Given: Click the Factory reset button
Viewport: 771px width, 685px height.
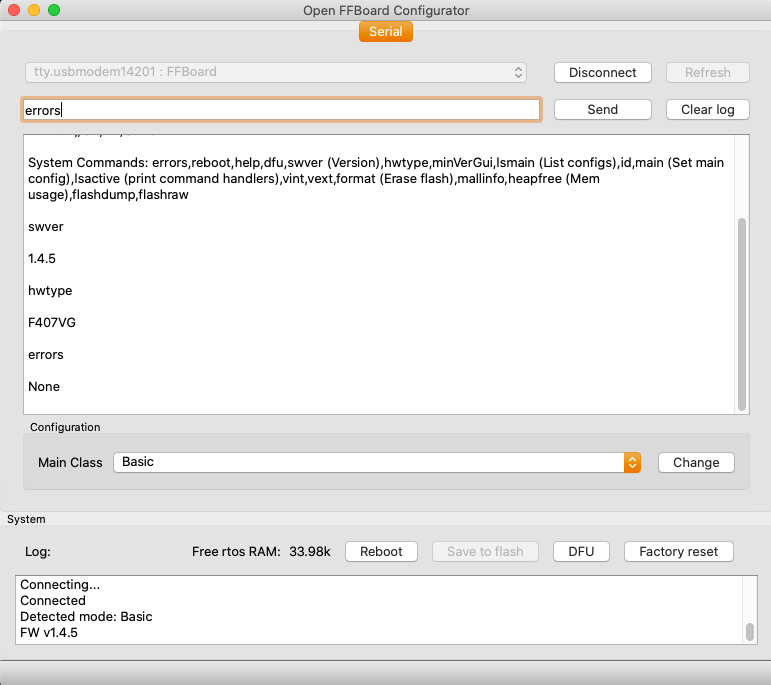Looking at the screenshot, I should [679, 551].
